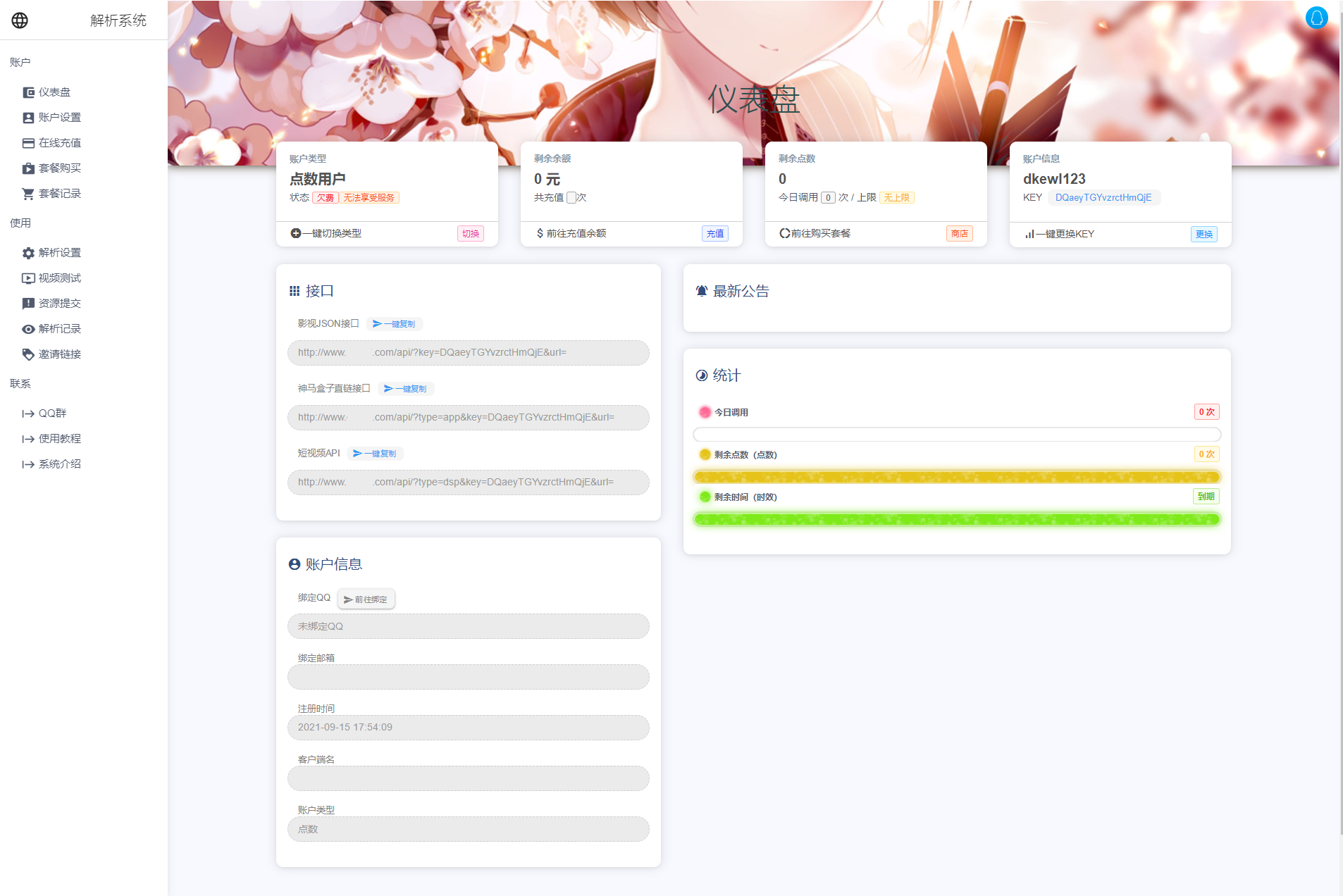Open 账户设置 from the sidebar
The image size is (1343, 896).
[60, 117]
